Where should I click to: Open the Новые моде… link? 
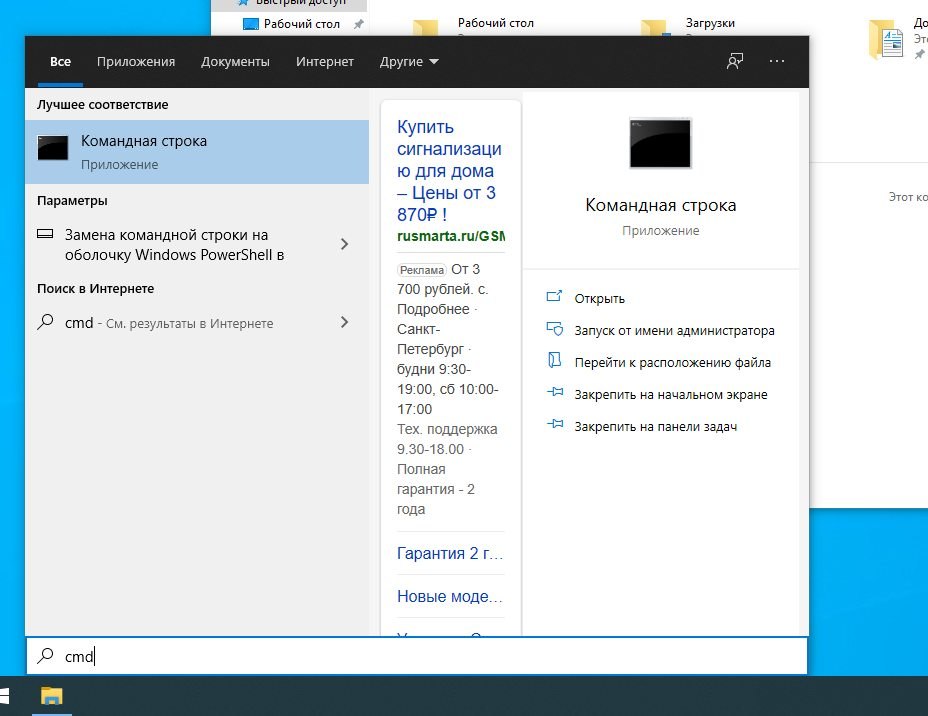(x=450, y=596)
